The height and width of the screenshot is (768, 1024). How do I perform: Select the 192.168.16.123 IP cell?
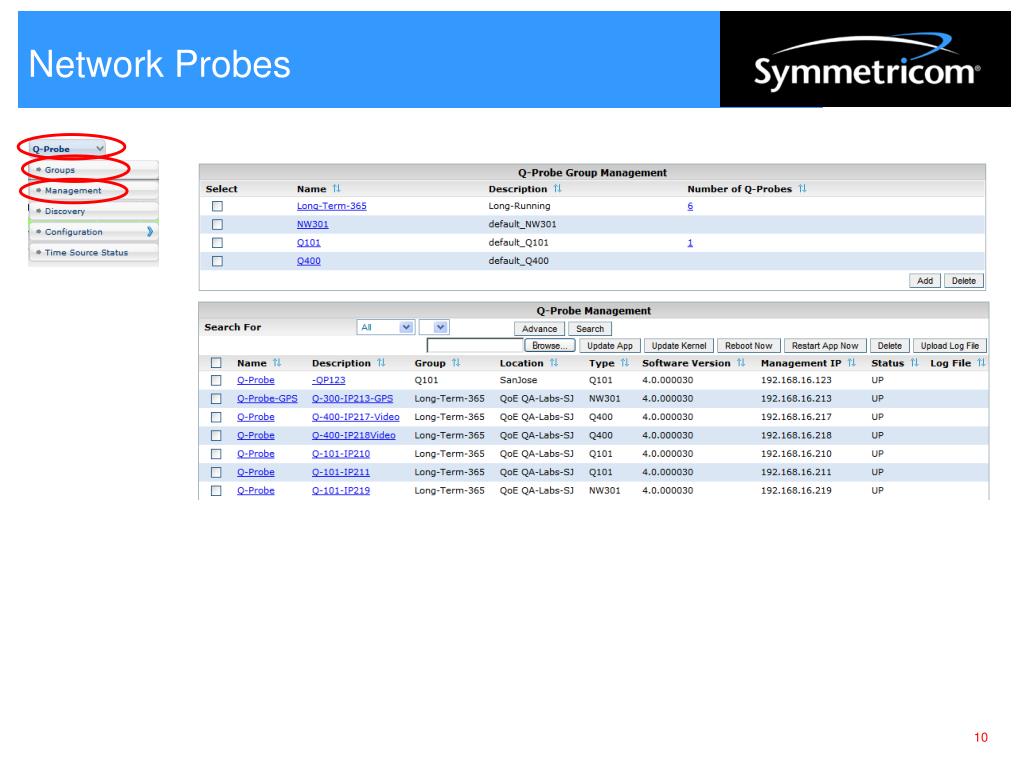point(796,380)
